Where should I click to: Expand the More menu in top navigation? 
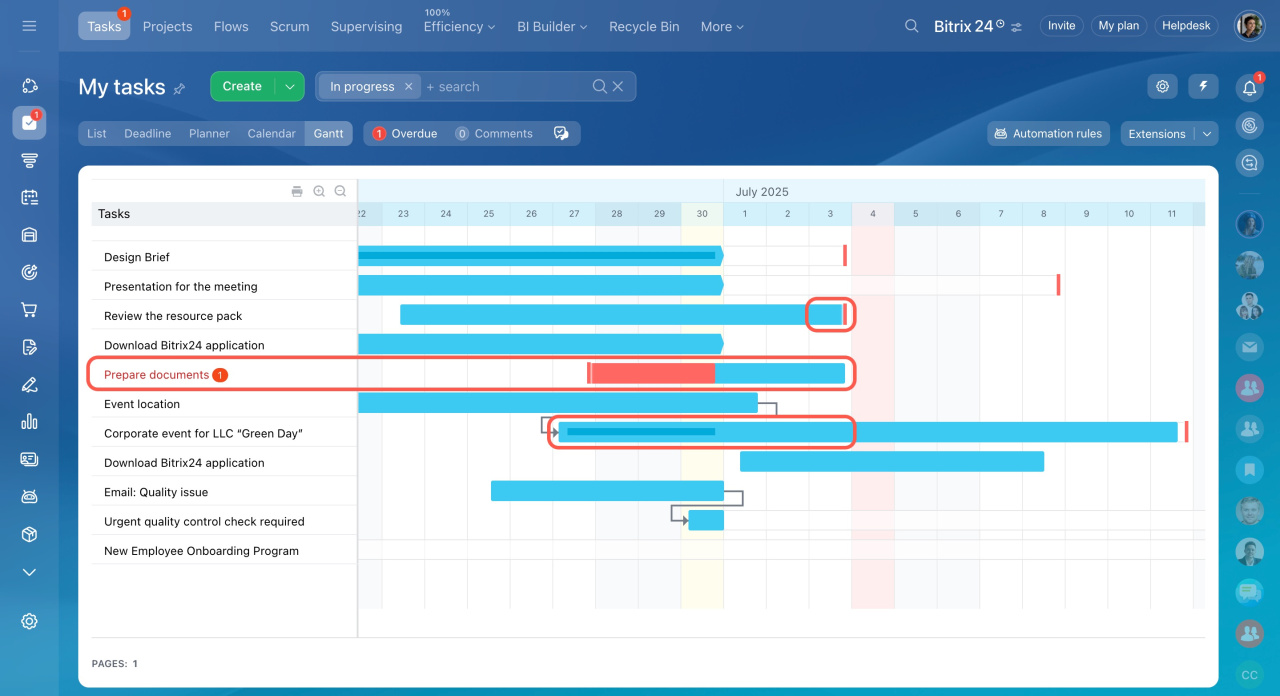tap(722, 27)
